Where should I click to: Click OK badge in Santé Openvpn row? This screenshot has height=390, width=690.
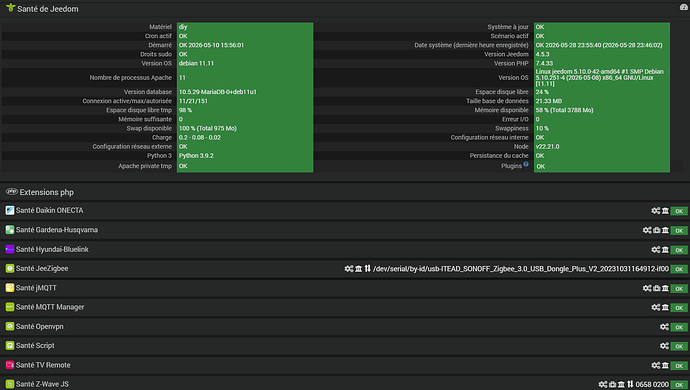[x=679, y=327]
